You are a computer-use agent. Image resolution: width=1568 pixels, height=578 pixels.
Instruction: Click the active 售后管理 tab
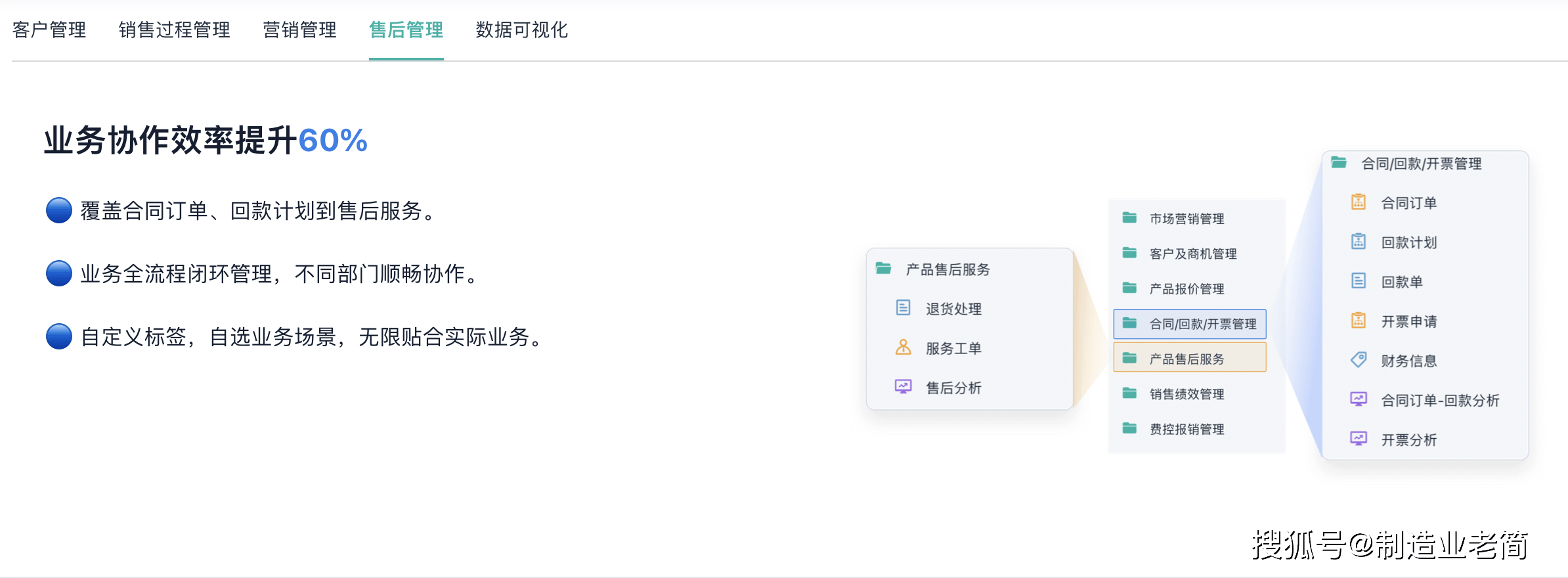pyautogui.click(x=406, y=30)
